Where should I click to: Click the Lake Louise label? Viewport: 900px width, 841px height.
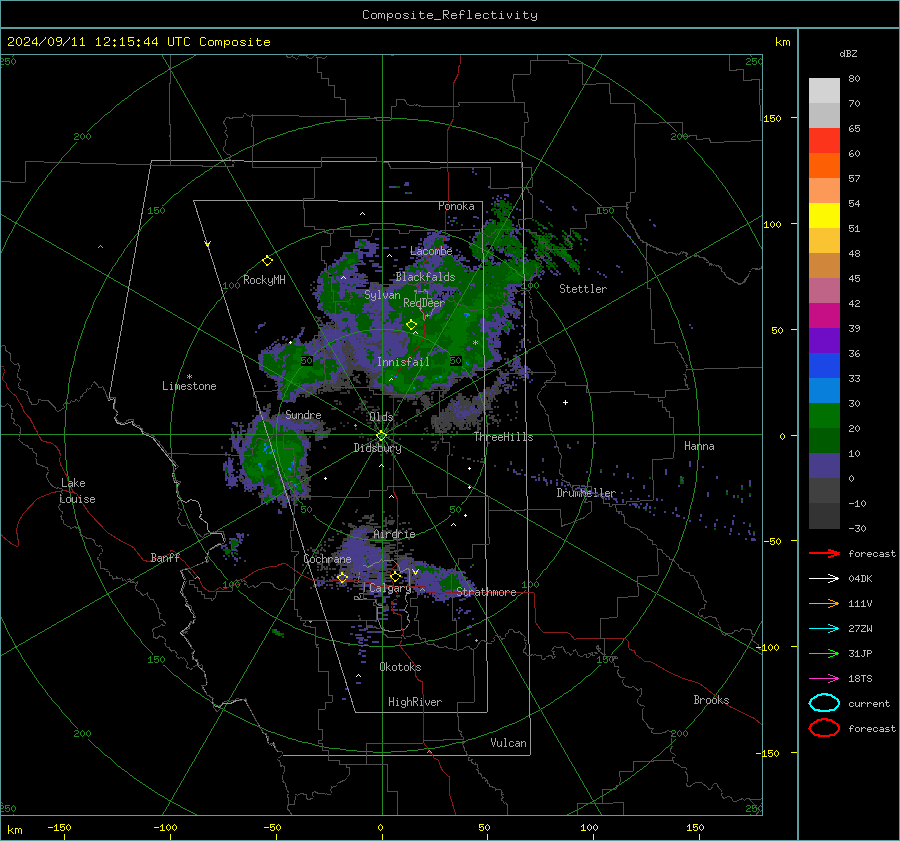[x=77, y=491]
